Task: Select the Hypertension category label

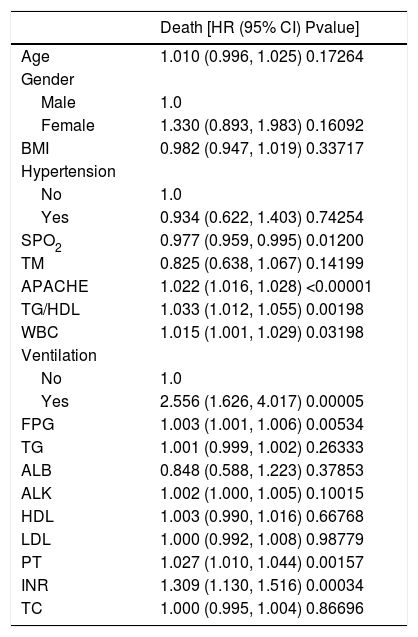Action: pyautogui.click(x=68, y=171)
